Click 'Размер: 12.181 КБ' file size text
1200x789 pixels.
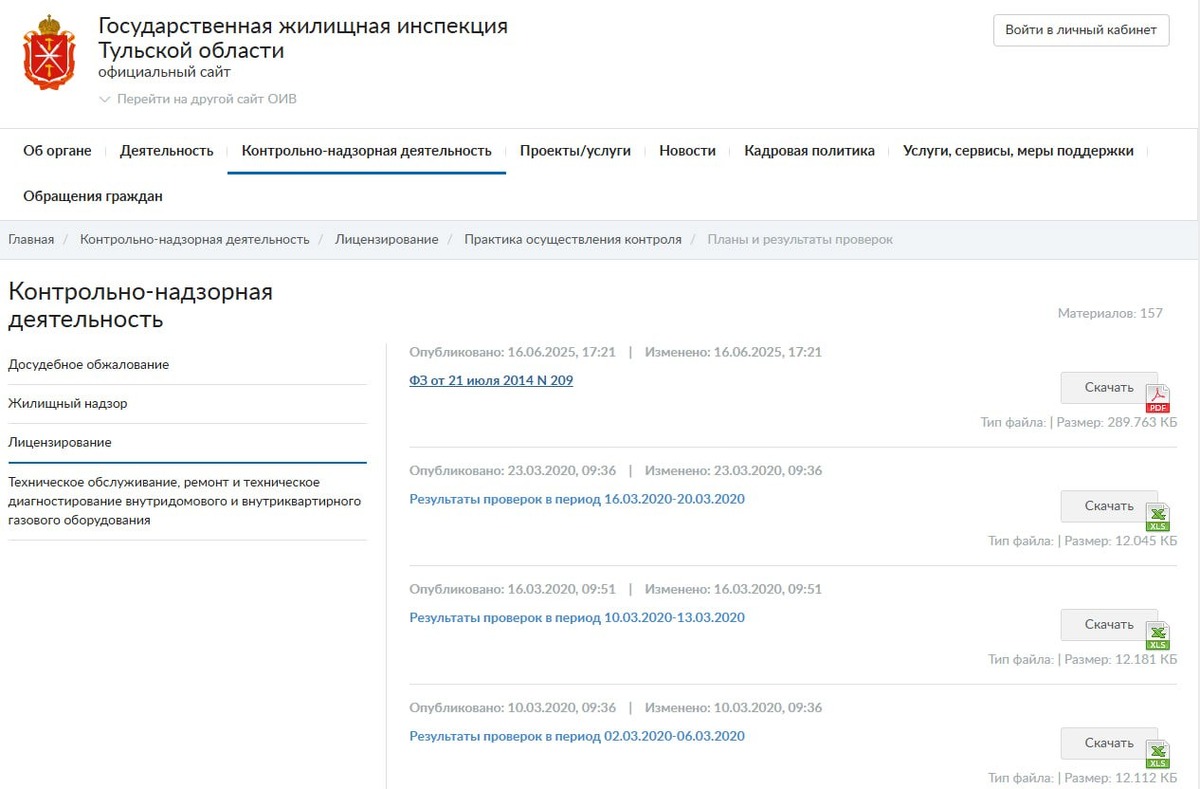(1121, 659)
